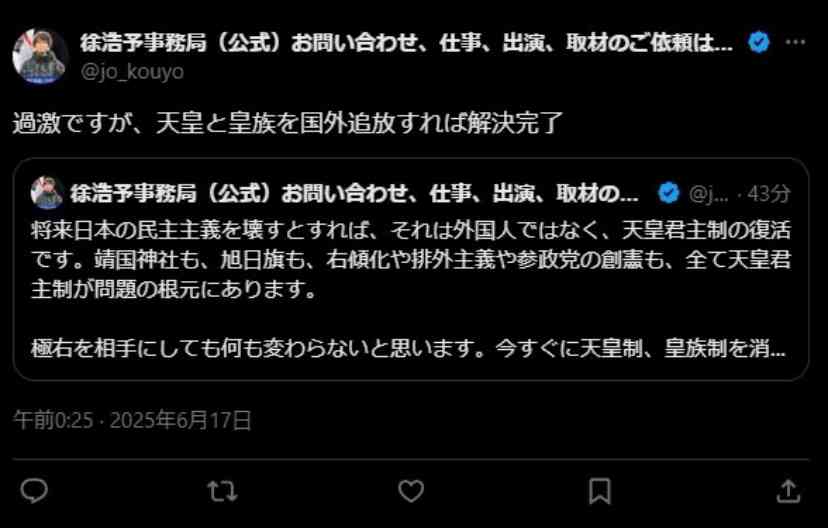Click the main post's display name
This screenshot has width=828, height=528.
407,43
